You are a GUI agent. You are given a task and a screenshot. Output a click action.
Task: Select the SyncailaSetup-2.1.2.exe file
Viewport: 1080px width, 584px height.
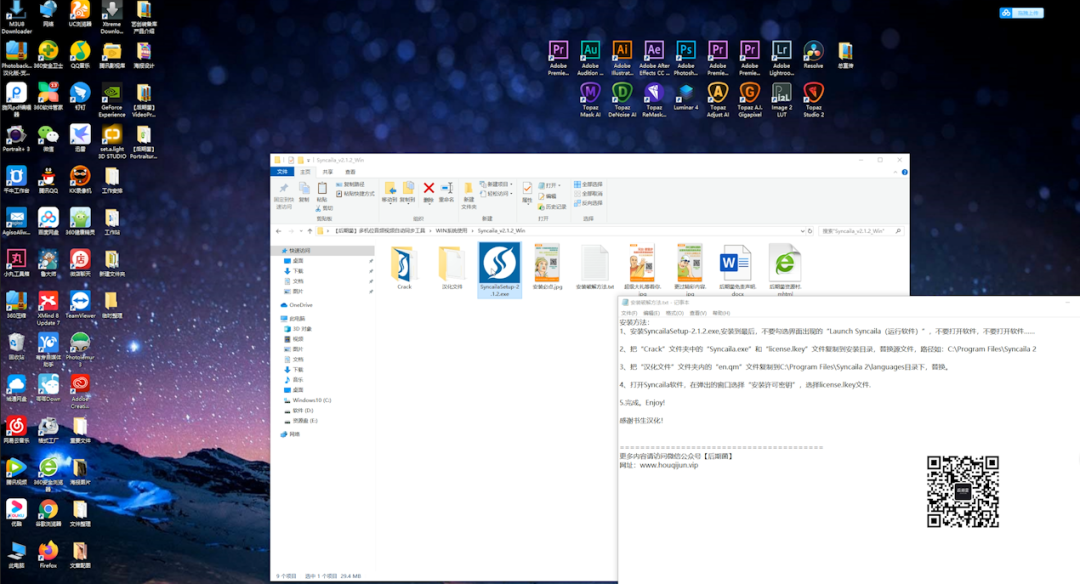(499, 269)
